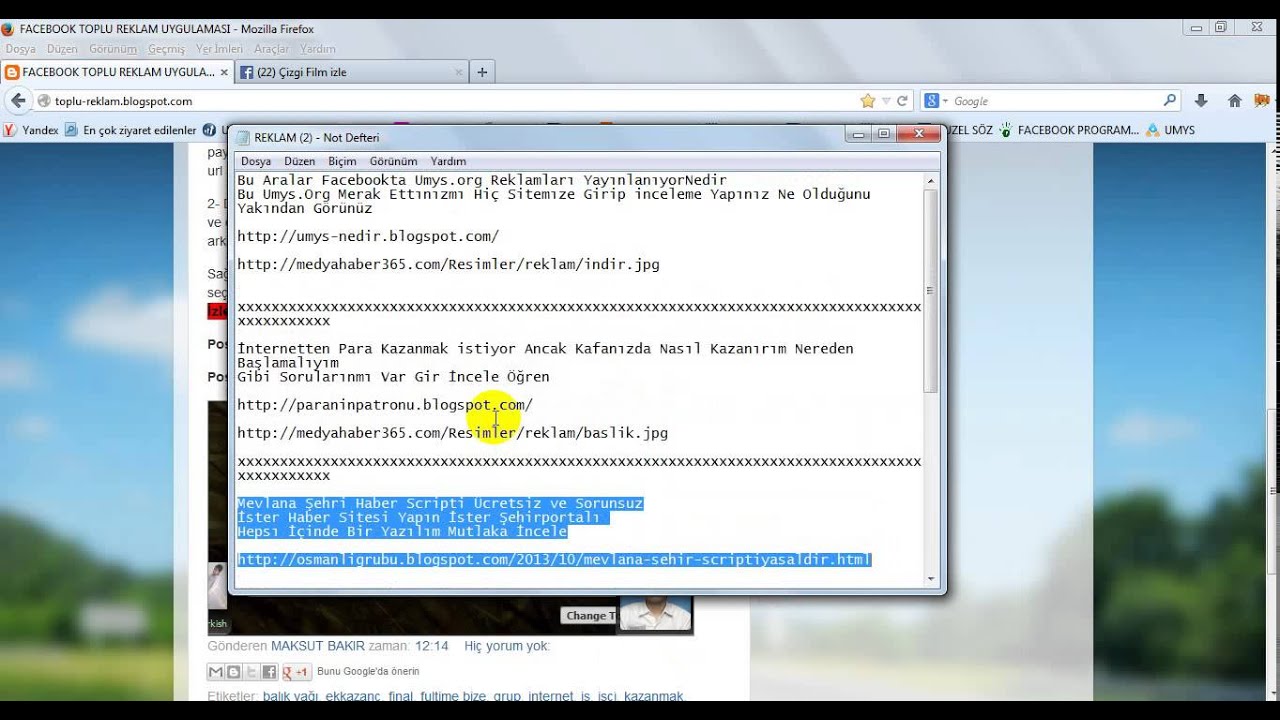Viewport: 1280px width, 720px height.
Task: Expand the URL history dropdown arrow
Action: pyautogui.click(x=886, y=101)
